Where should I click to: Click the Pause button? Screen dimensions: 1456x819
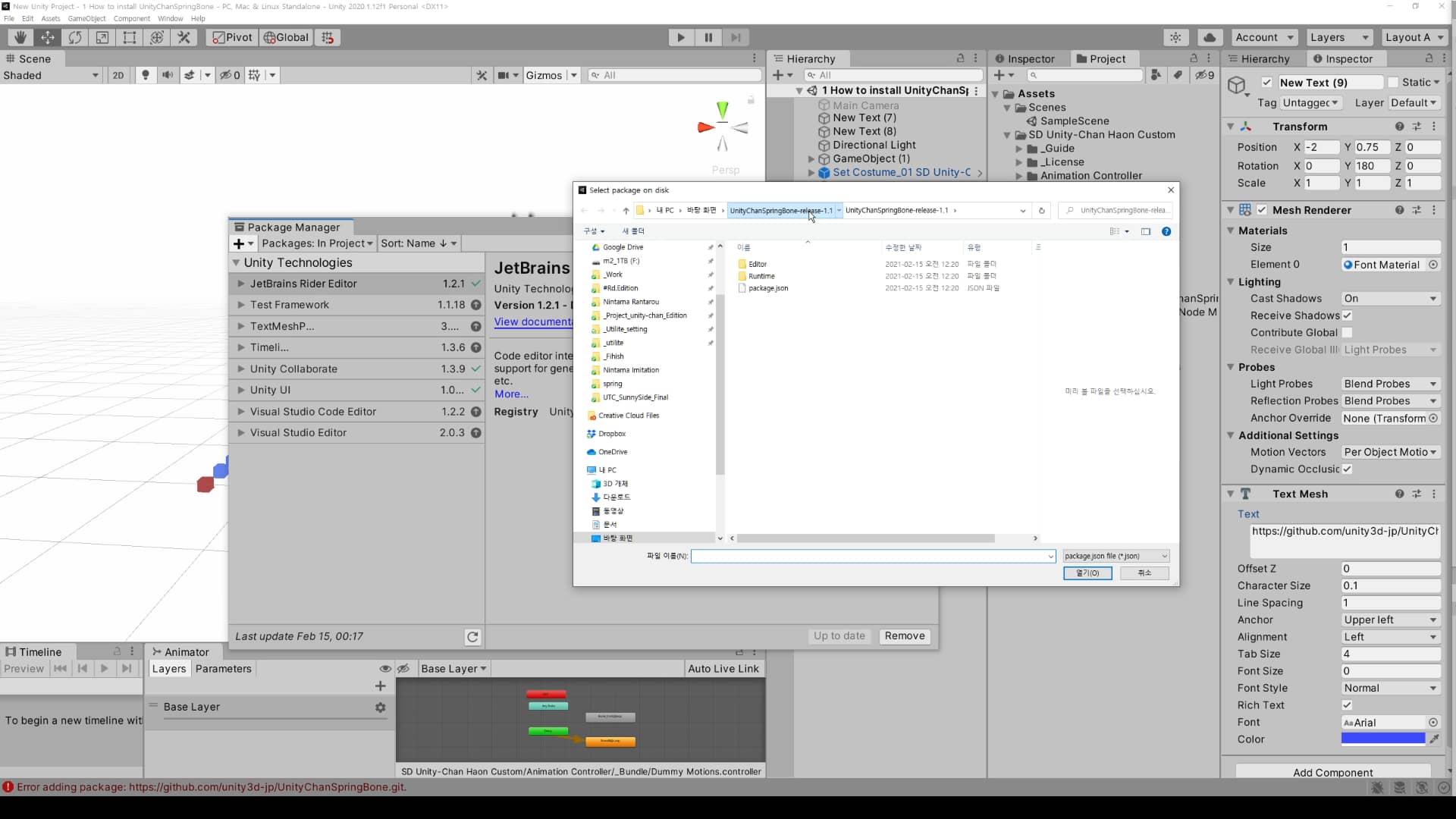[x=708, y=37]
